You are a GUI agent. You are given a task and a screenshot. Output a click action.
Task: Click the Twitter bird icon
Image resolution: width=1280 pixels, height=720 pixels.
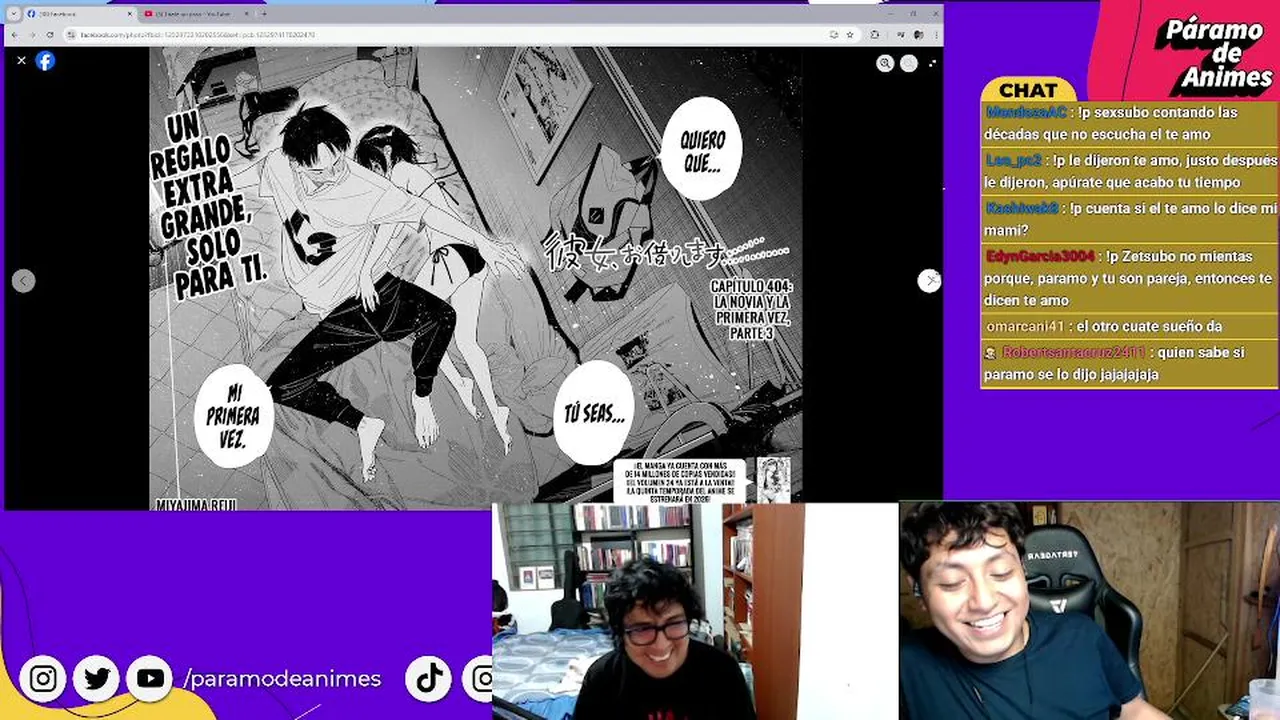click(97, 679)
